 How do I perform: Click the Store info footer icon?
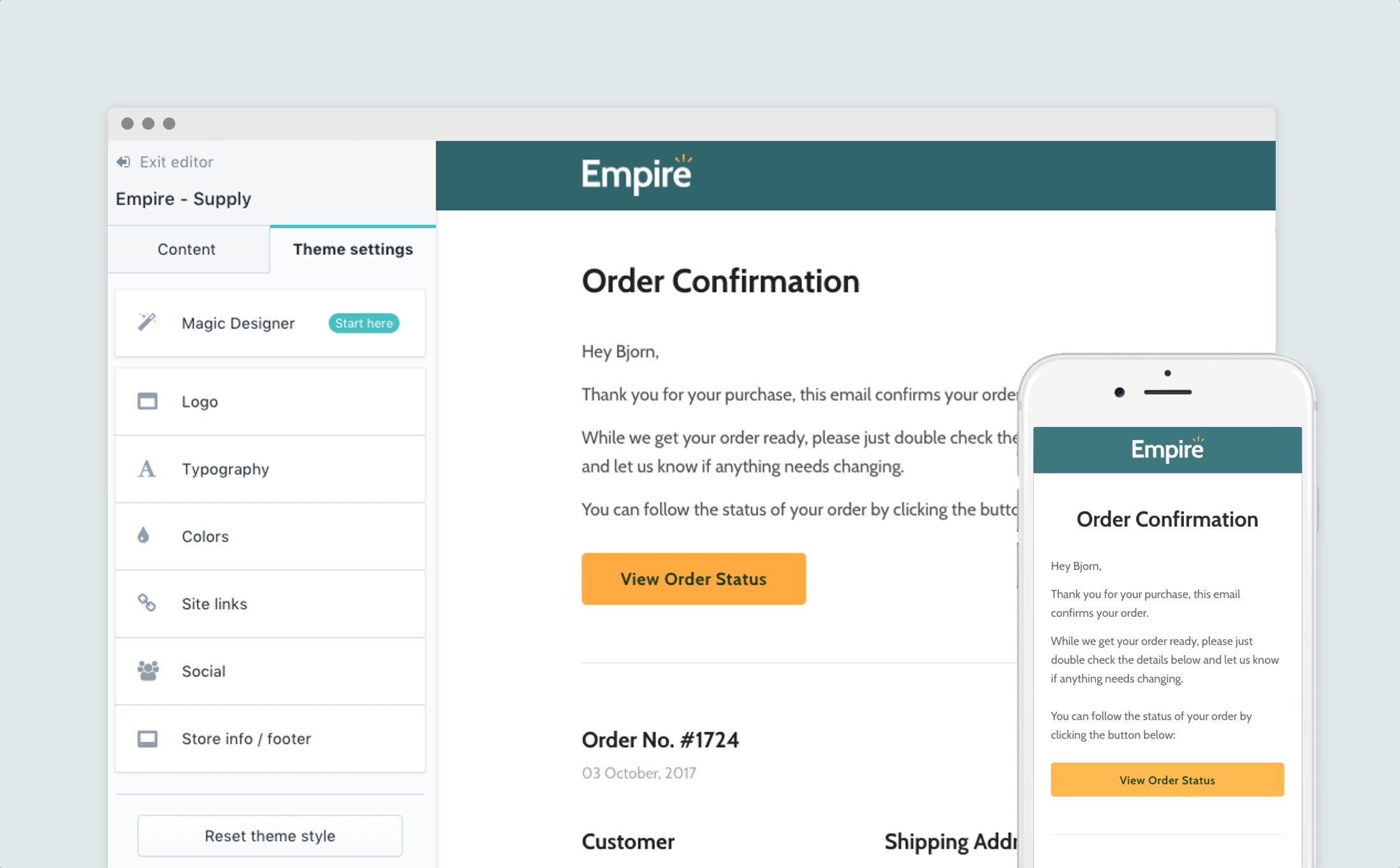(x=147, y=739)
